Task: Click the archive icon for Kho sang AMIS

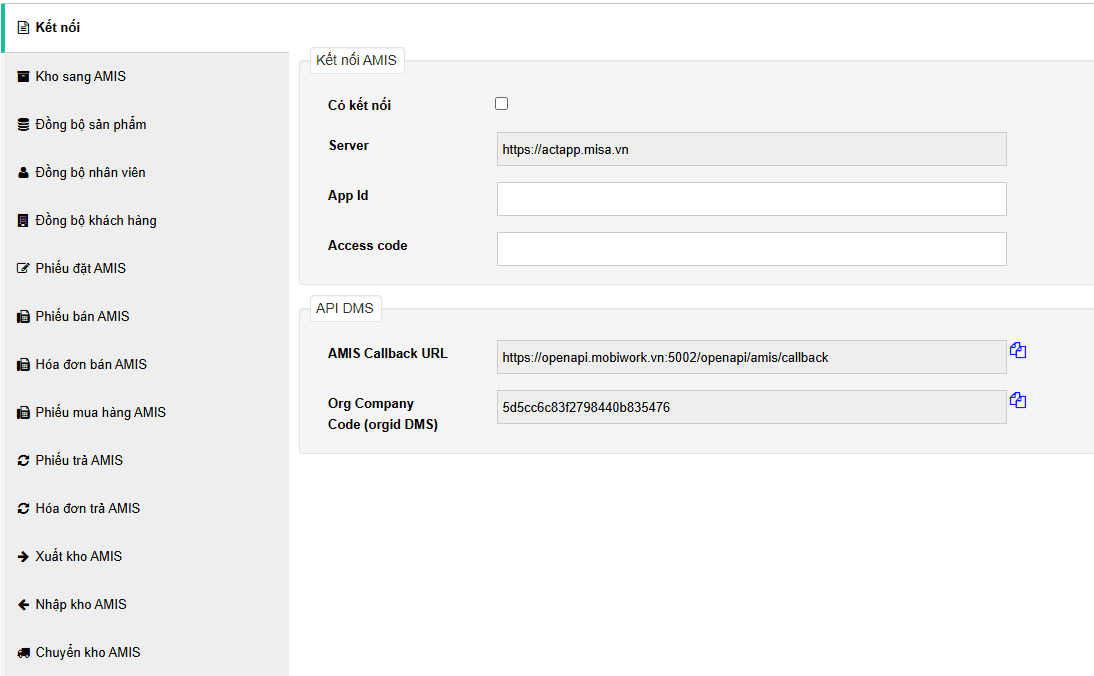Action: 23,77
